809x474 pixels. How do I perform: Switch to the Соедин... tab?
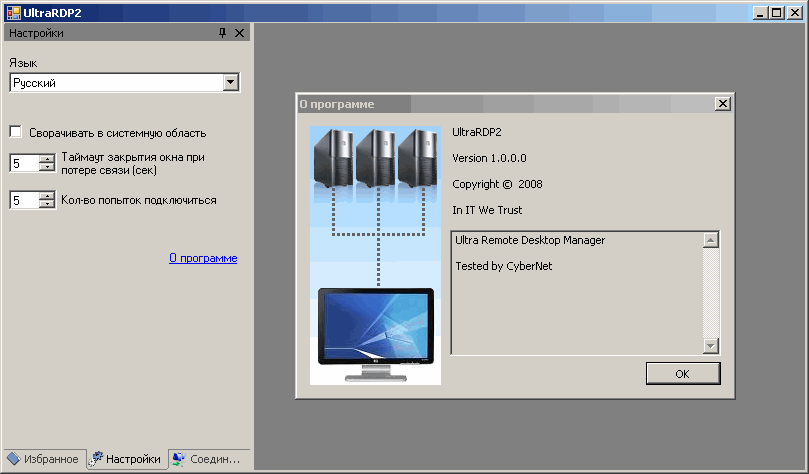209,459
